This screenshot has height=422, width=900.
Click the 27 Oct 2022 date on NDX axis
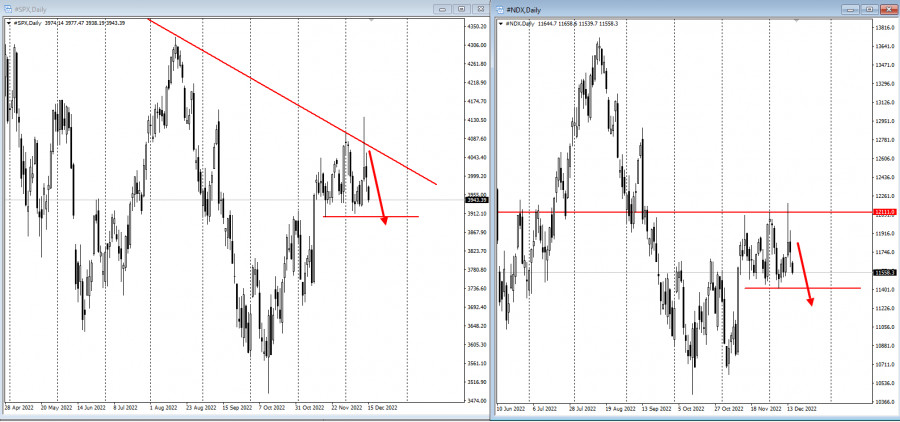[727, 409]
